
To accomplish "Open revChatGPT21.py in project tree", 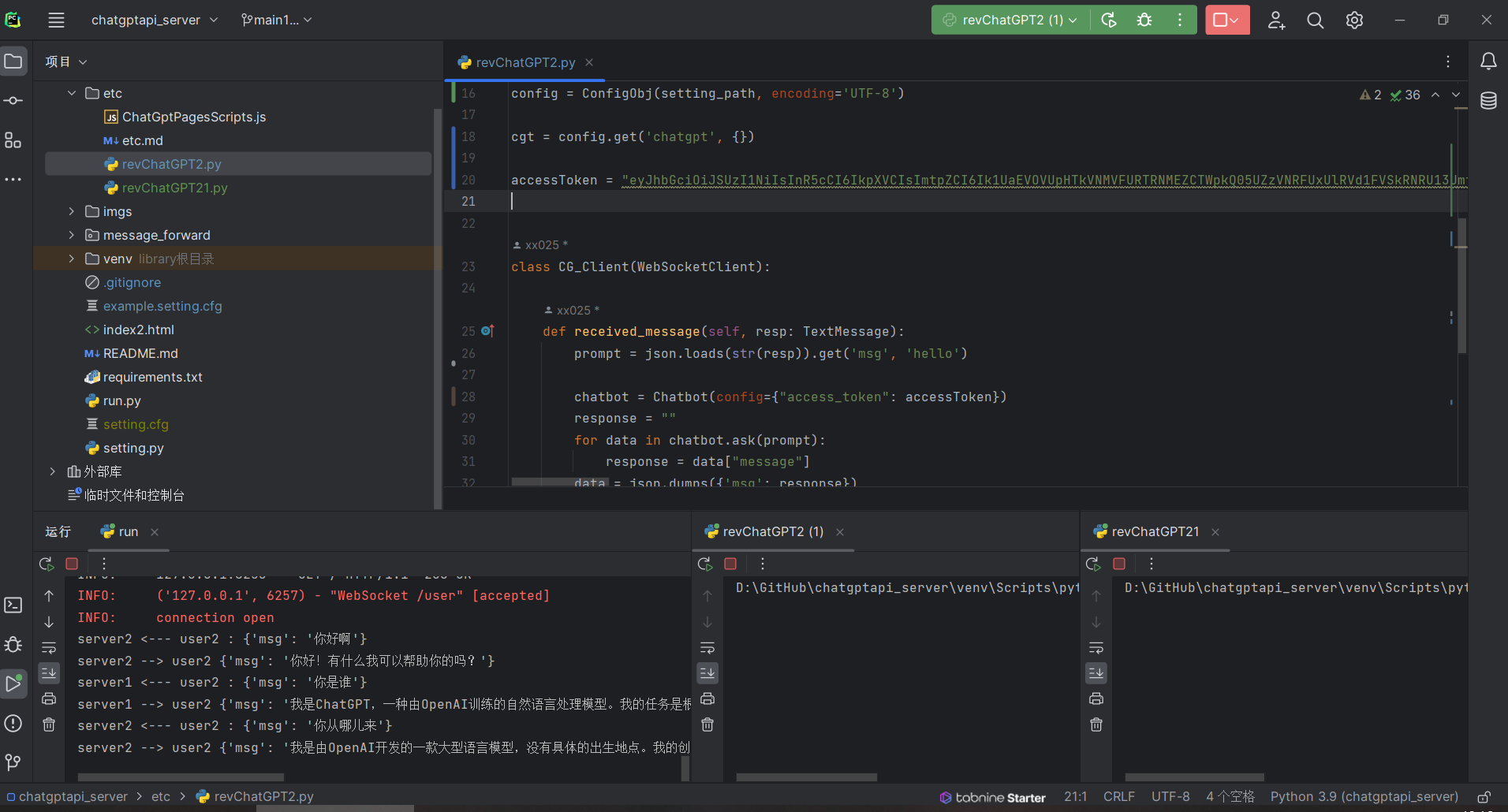I will point(174,188).
